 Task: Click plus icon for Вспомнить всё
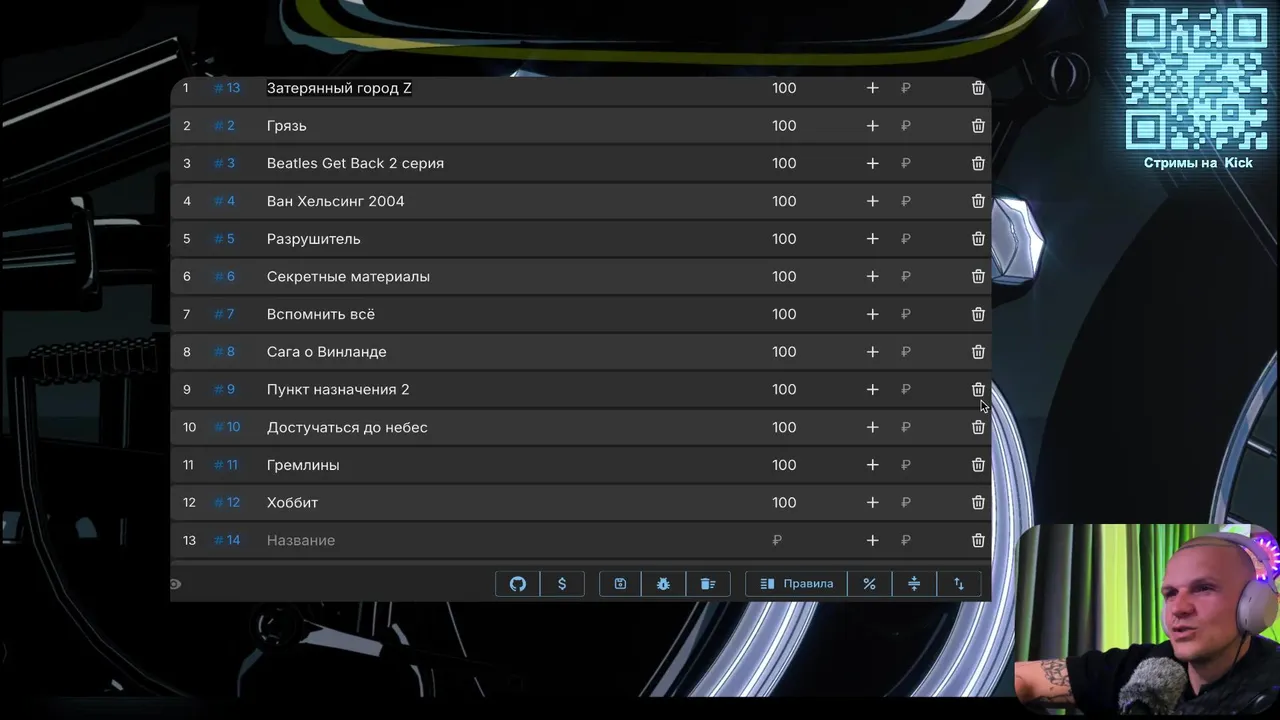tap(872, 314)
